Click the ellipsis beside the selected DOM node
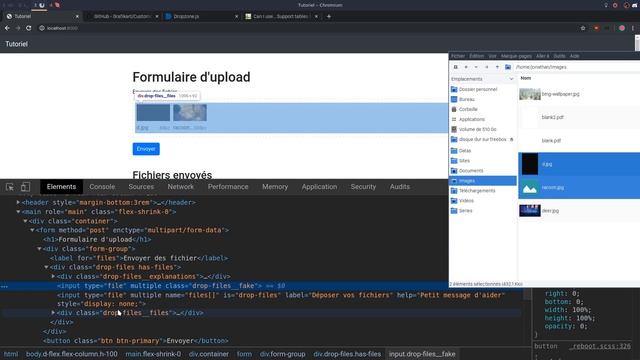This screenshot has width=640, height=360. 4,286
